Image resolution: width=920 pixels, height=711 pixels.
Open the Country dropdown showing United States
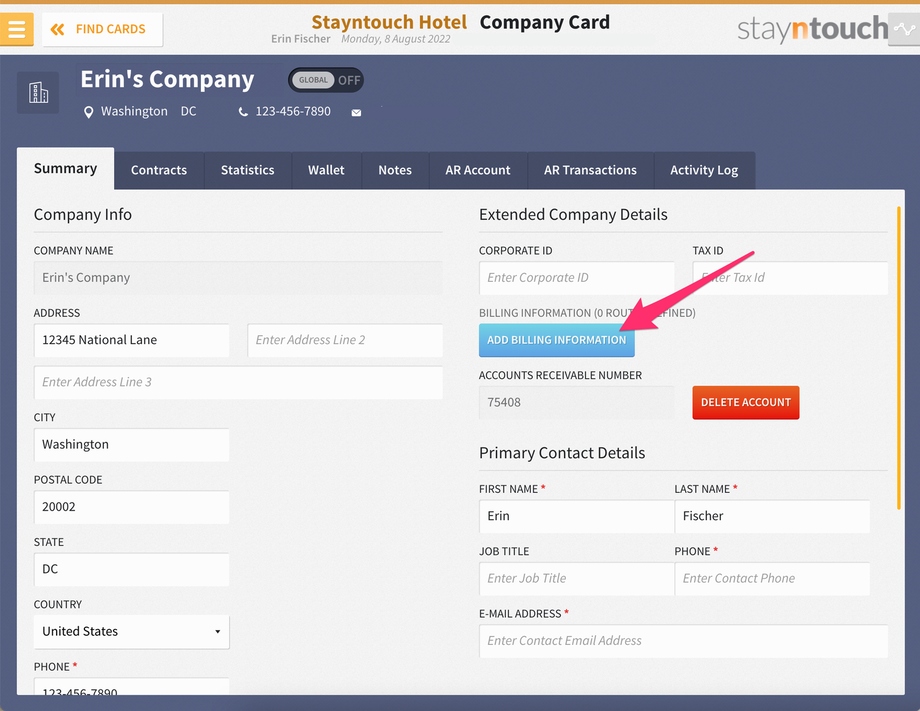coord(131,632)
